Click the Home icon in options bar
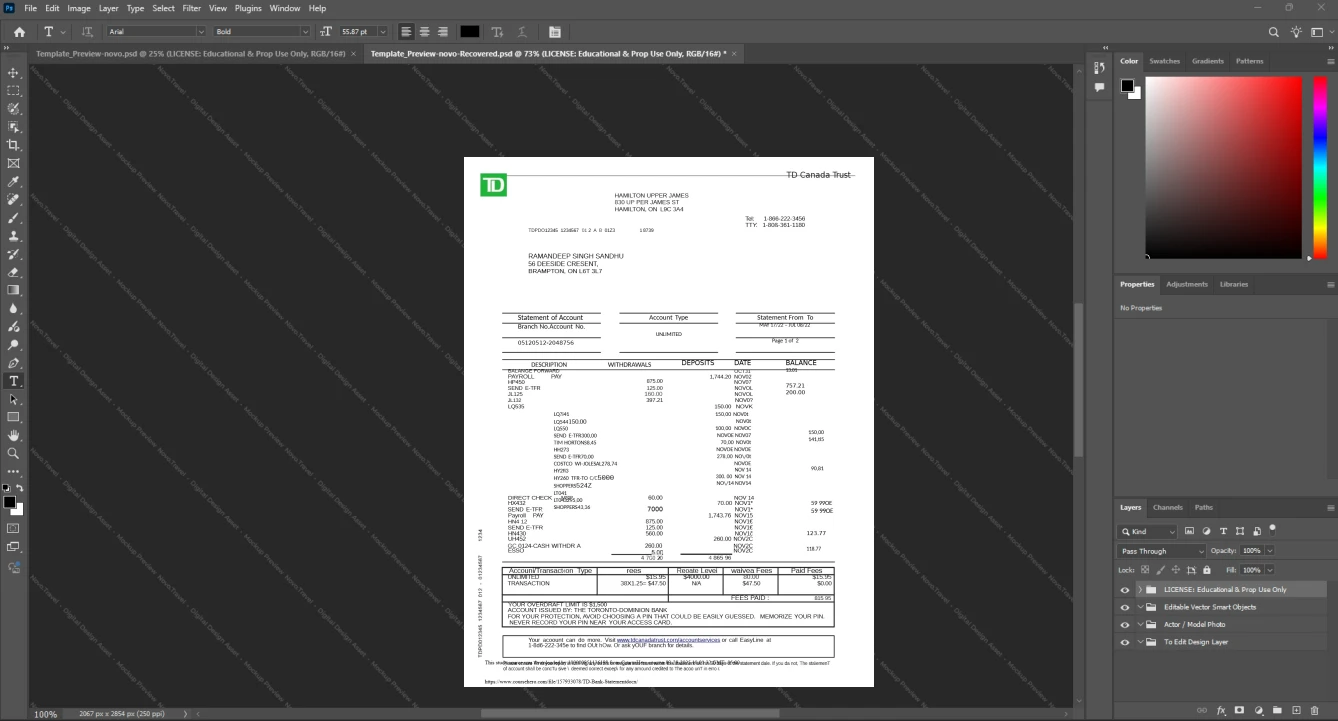The image size is (1338, 721). (19, 32)
